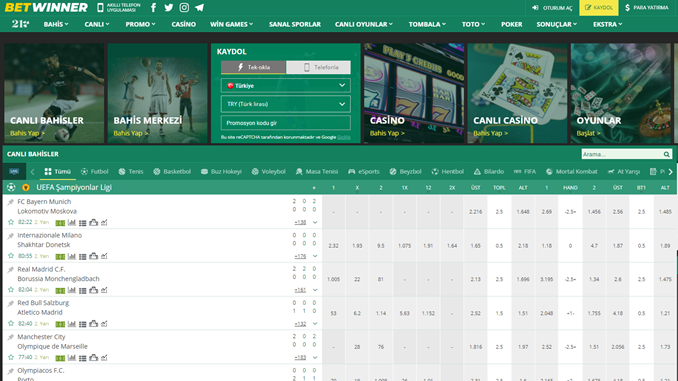Open the CANLI BAHİSLER banner
678x381 pixels.
54,93
